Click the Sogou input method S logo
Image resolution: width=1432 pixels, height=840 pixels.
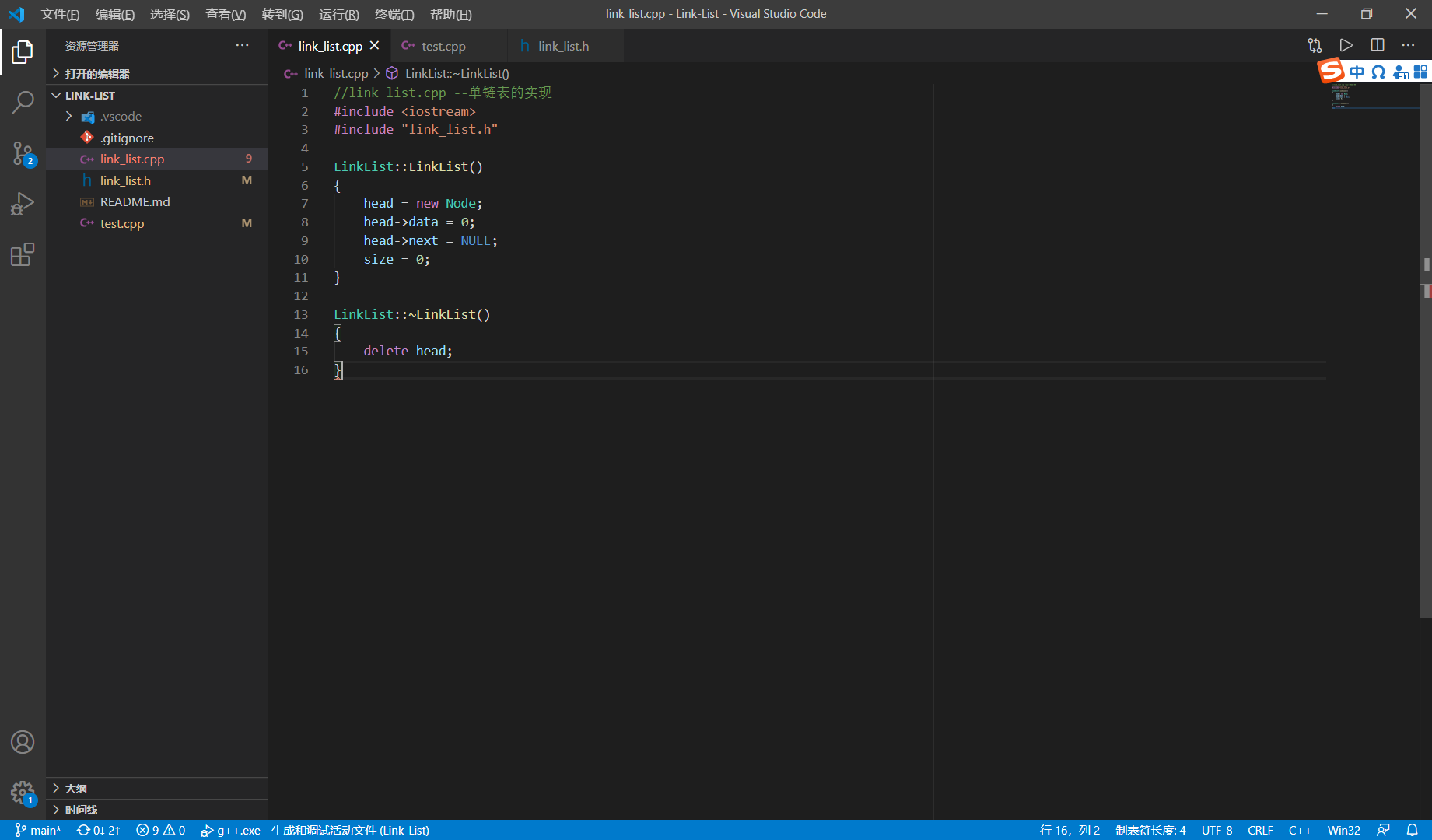[1331, 71]
